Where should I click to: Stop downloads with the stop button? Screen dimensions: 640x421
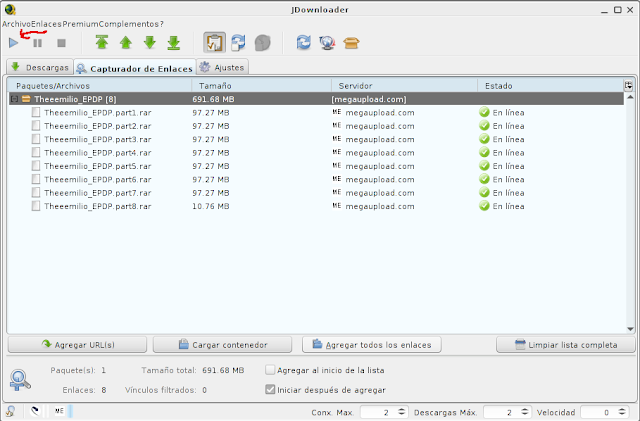pyautogui.click(x=61, y=42)
